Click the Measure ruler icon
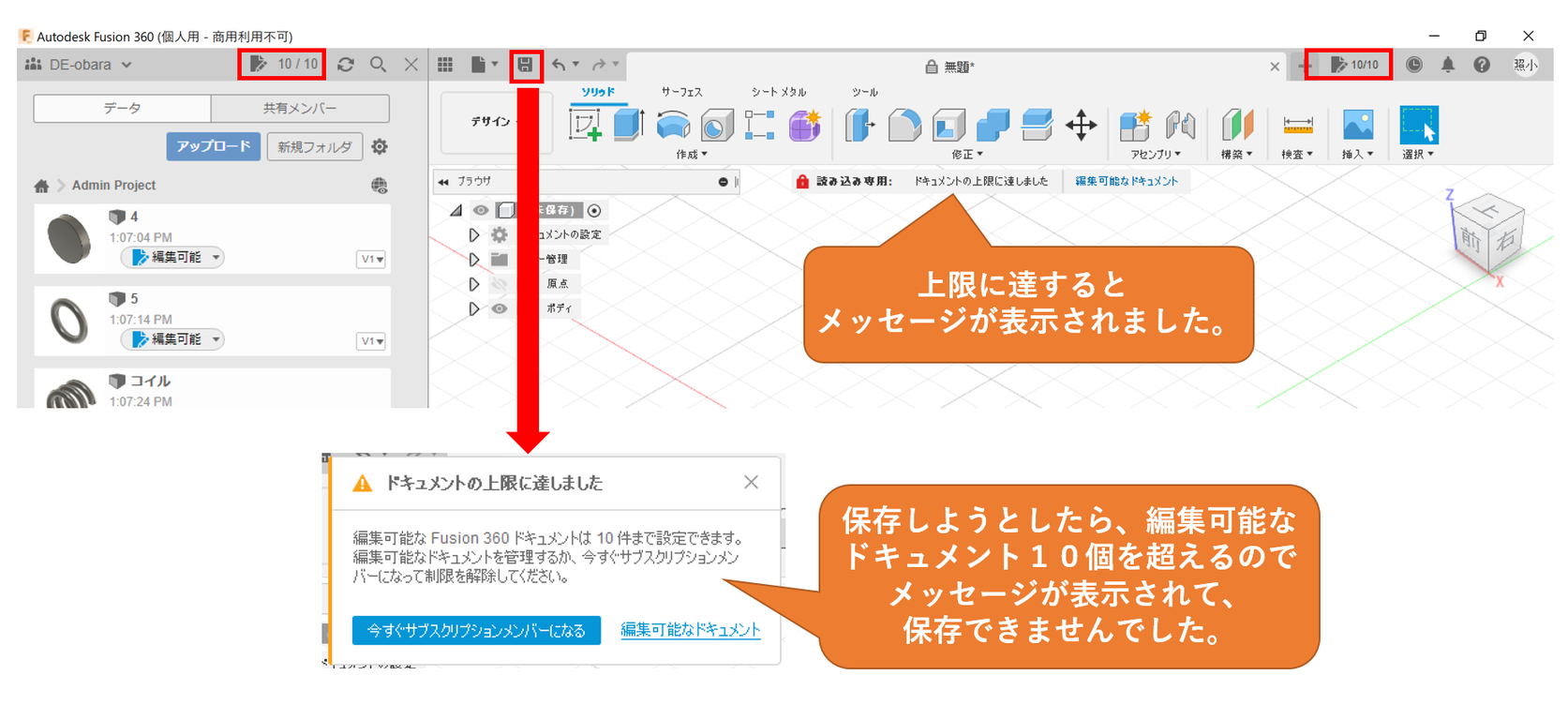1568x720 pixels. (x=1298, y=125)
